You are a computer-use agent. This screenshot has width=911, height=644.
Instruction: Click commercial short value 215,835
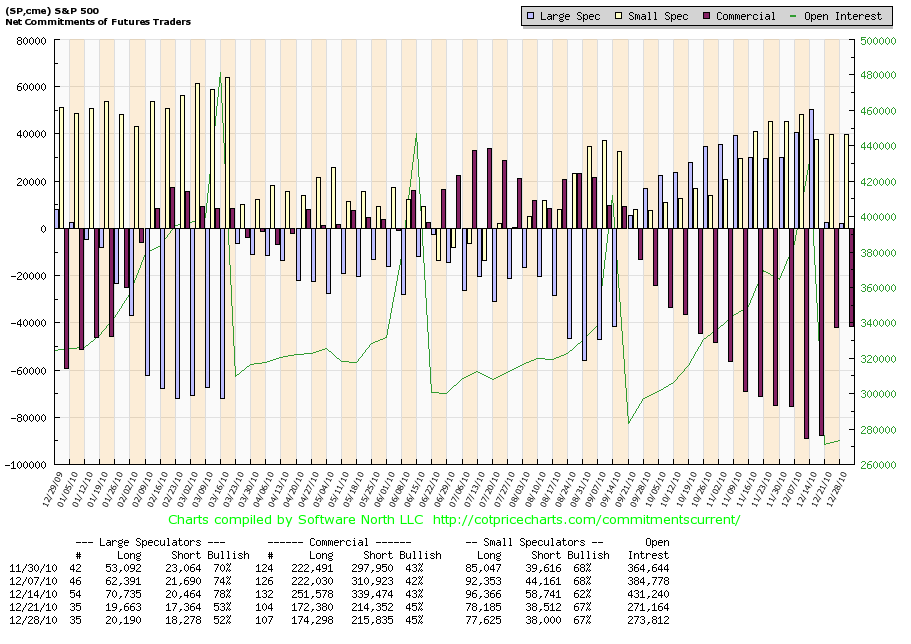pos(372,620)
